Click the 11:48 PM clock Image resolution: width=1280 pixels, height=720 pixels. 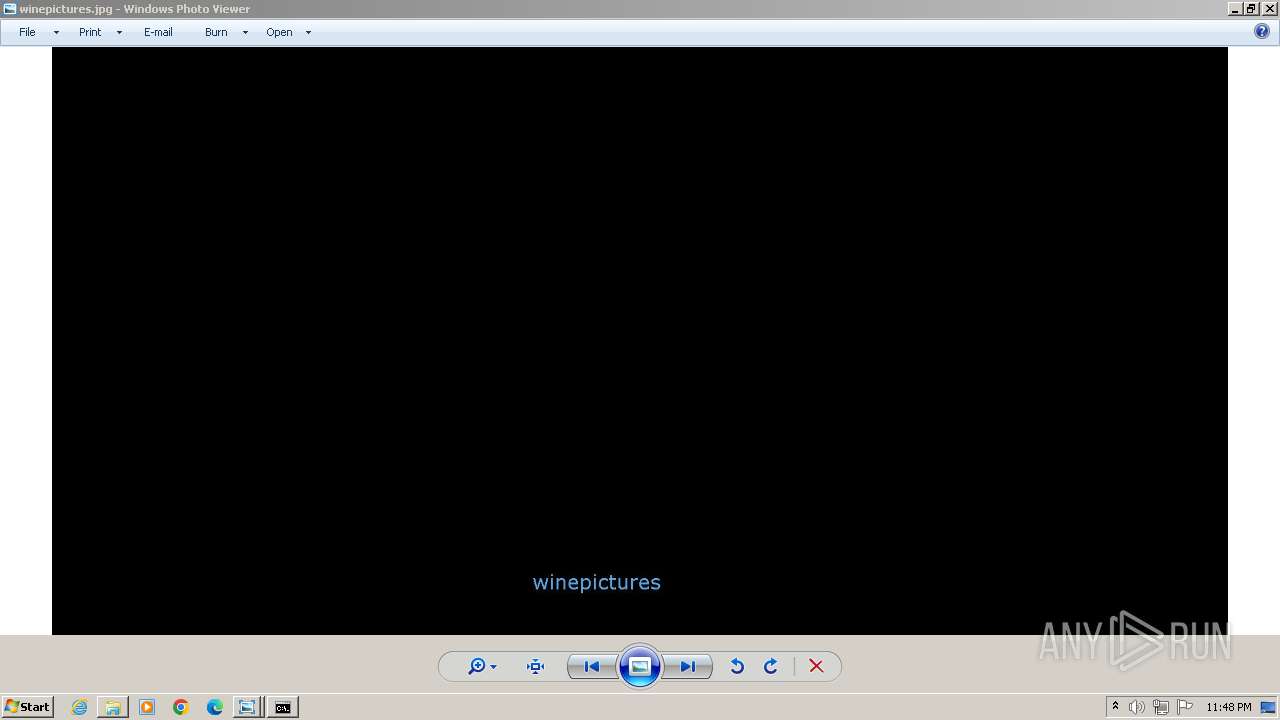[1228, 707]
